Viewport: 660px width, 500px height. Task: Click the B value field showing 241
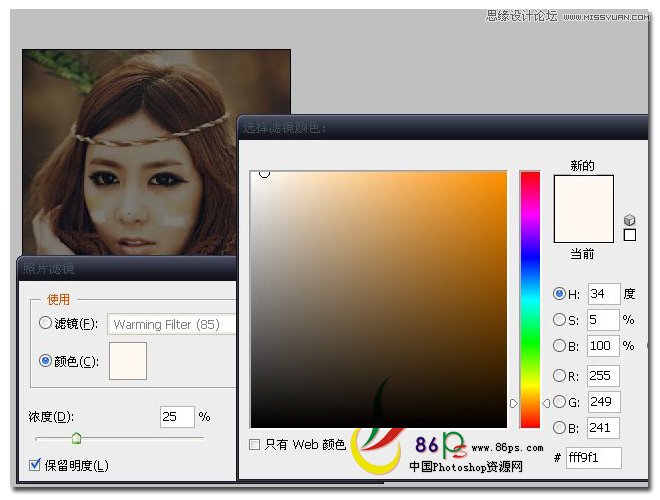coord(603,428)
